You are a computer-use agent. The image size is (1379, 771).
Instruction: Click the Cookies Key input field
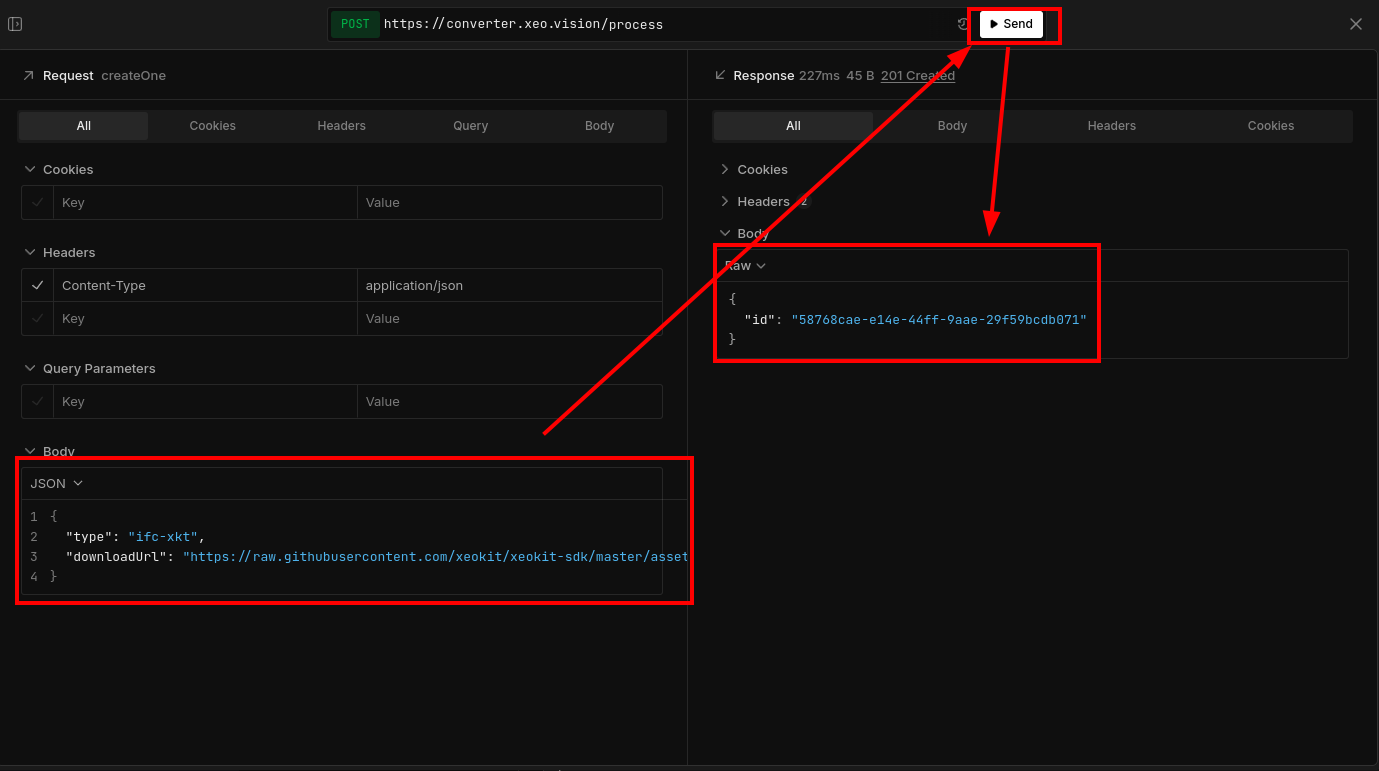pyautogui.click(x=205, y=203)
